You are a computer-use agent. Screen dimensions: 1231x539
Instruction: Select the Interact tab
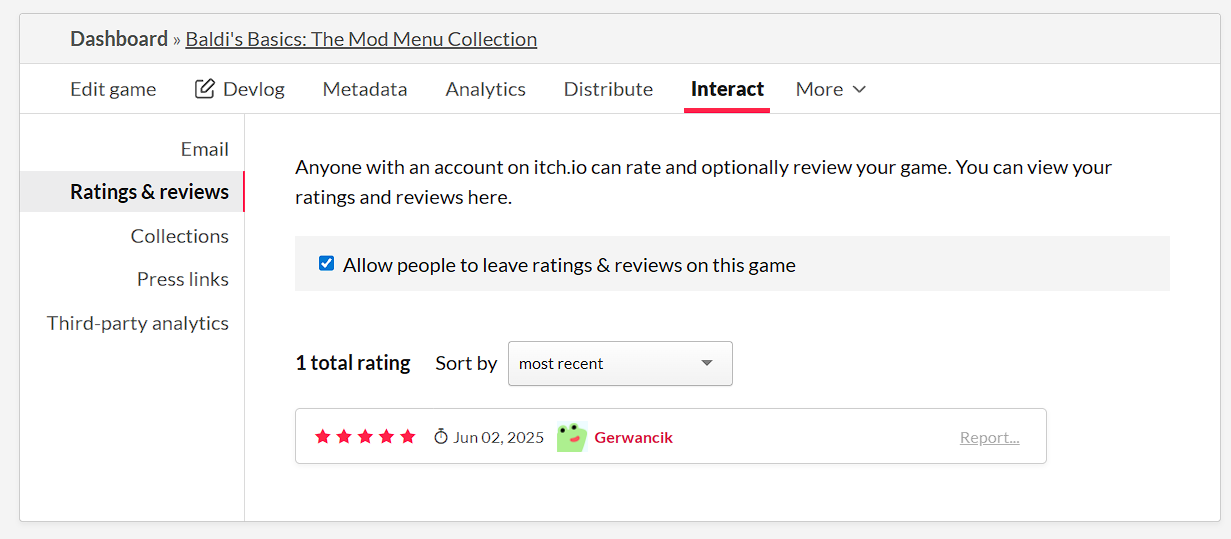click(727, 89)
